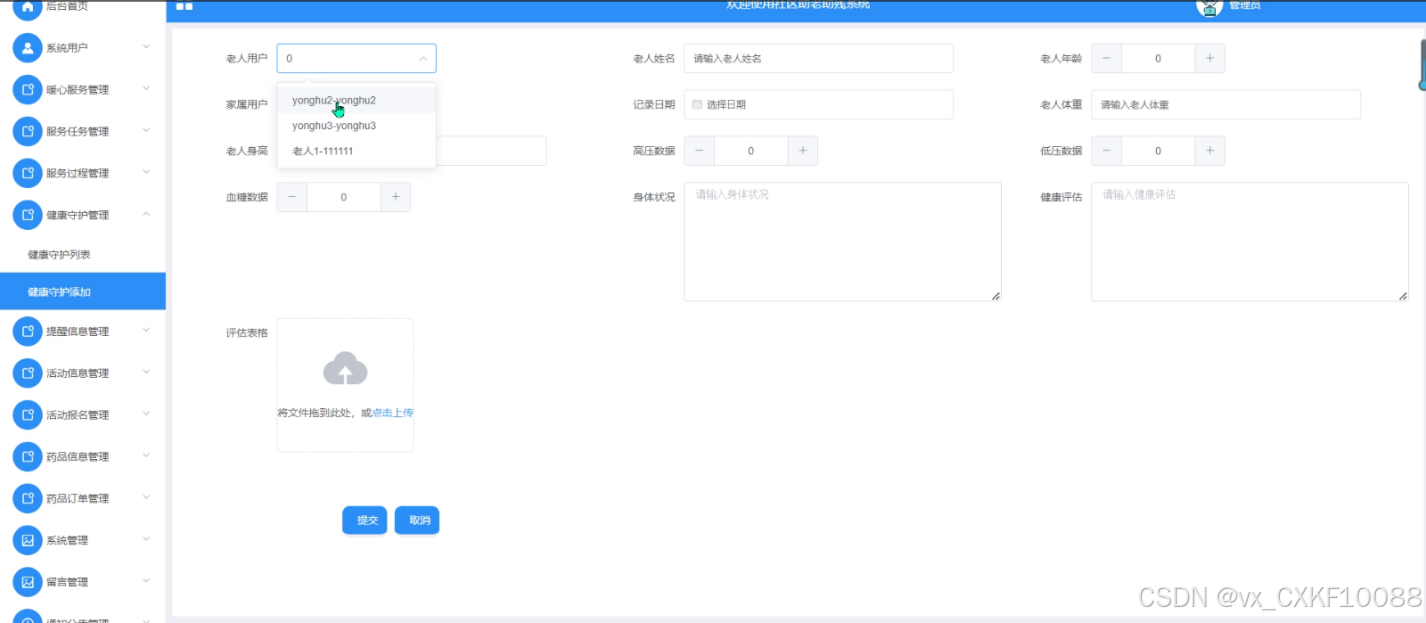Screen dimensions: 1426x623
Task: Toggle the sidebar via the header grid icon
Action: (x=184, y=6)
